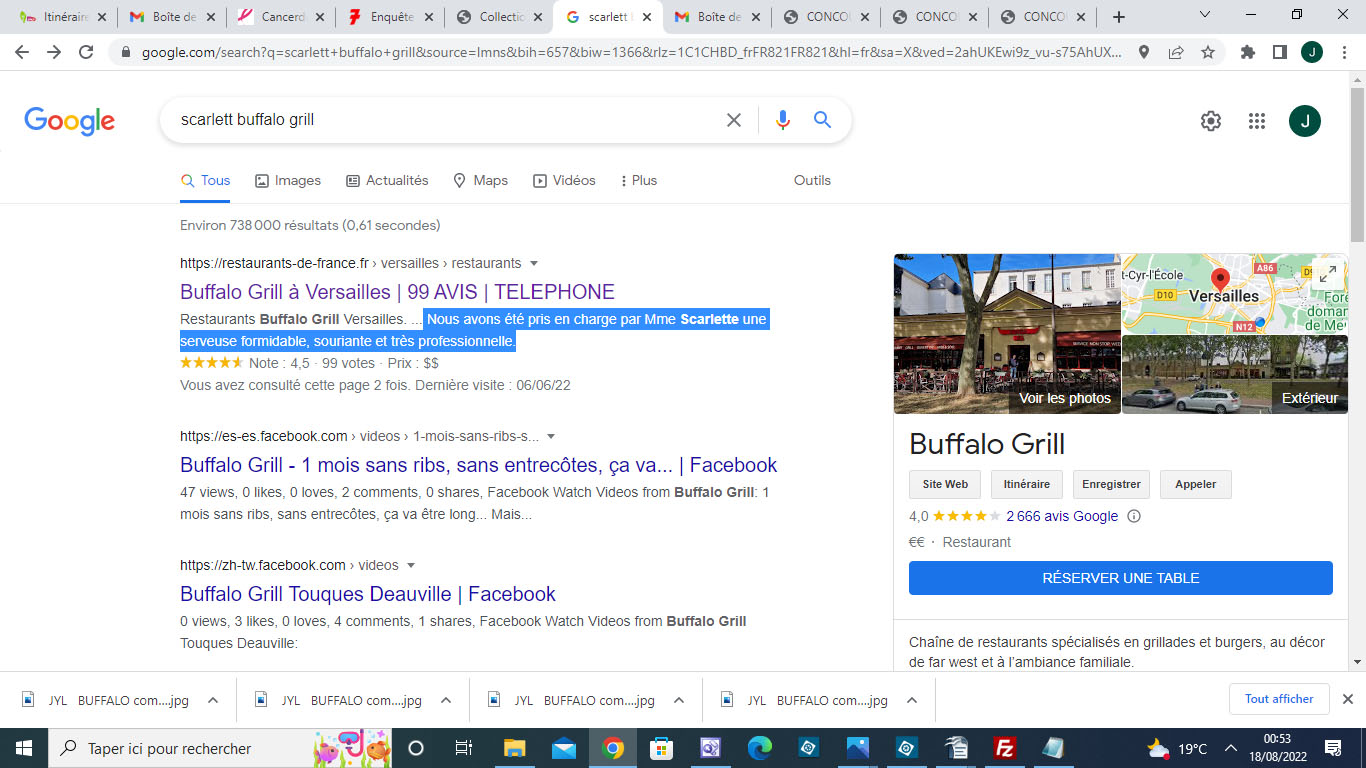Click the location pin icon in address bar
The width and height of the screenshot is (1366, 768).
click(1144, 53)
